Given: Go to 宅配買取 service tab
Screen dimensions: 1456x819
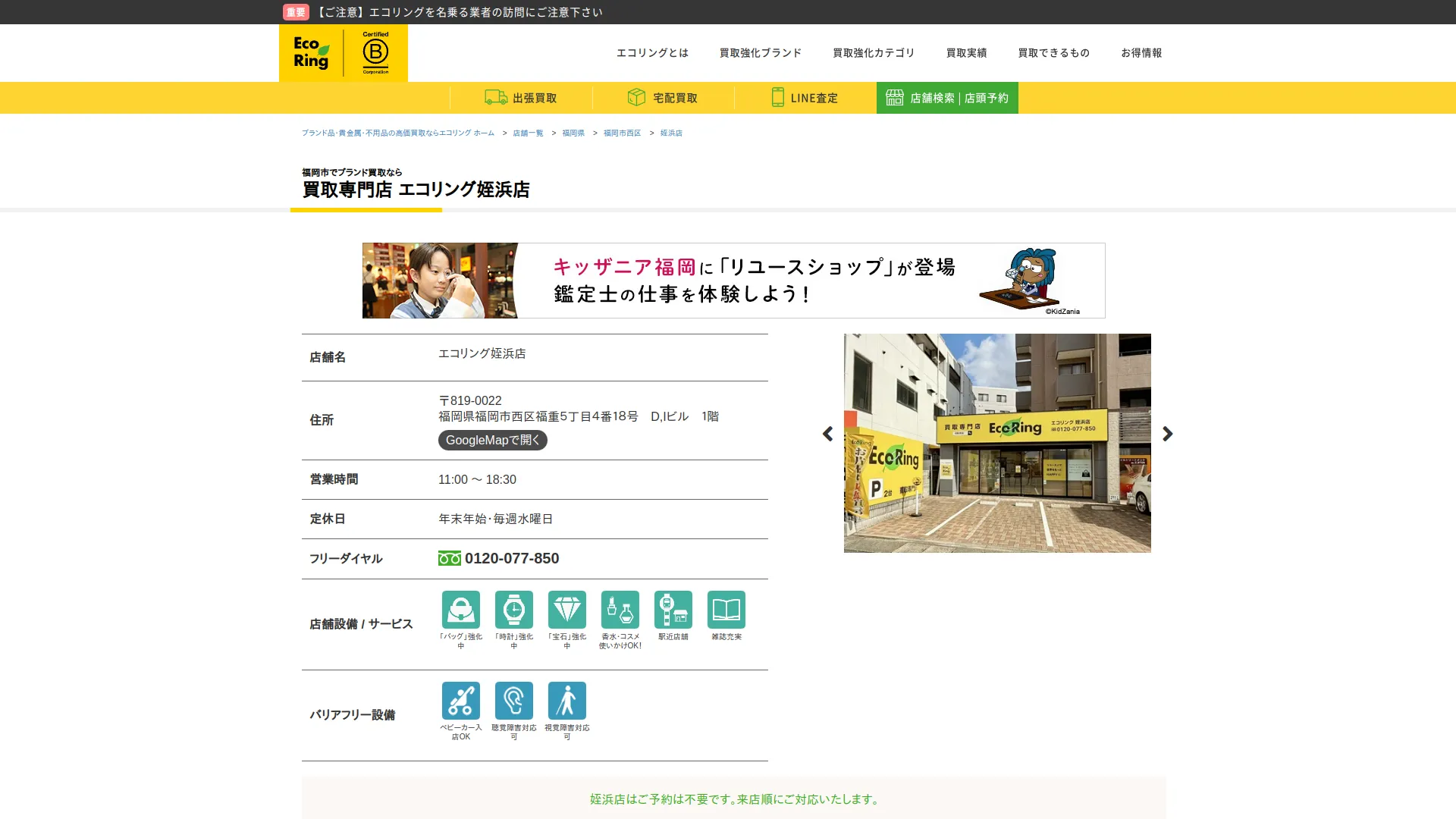Looking at the screenshot, I should [664, 98].
